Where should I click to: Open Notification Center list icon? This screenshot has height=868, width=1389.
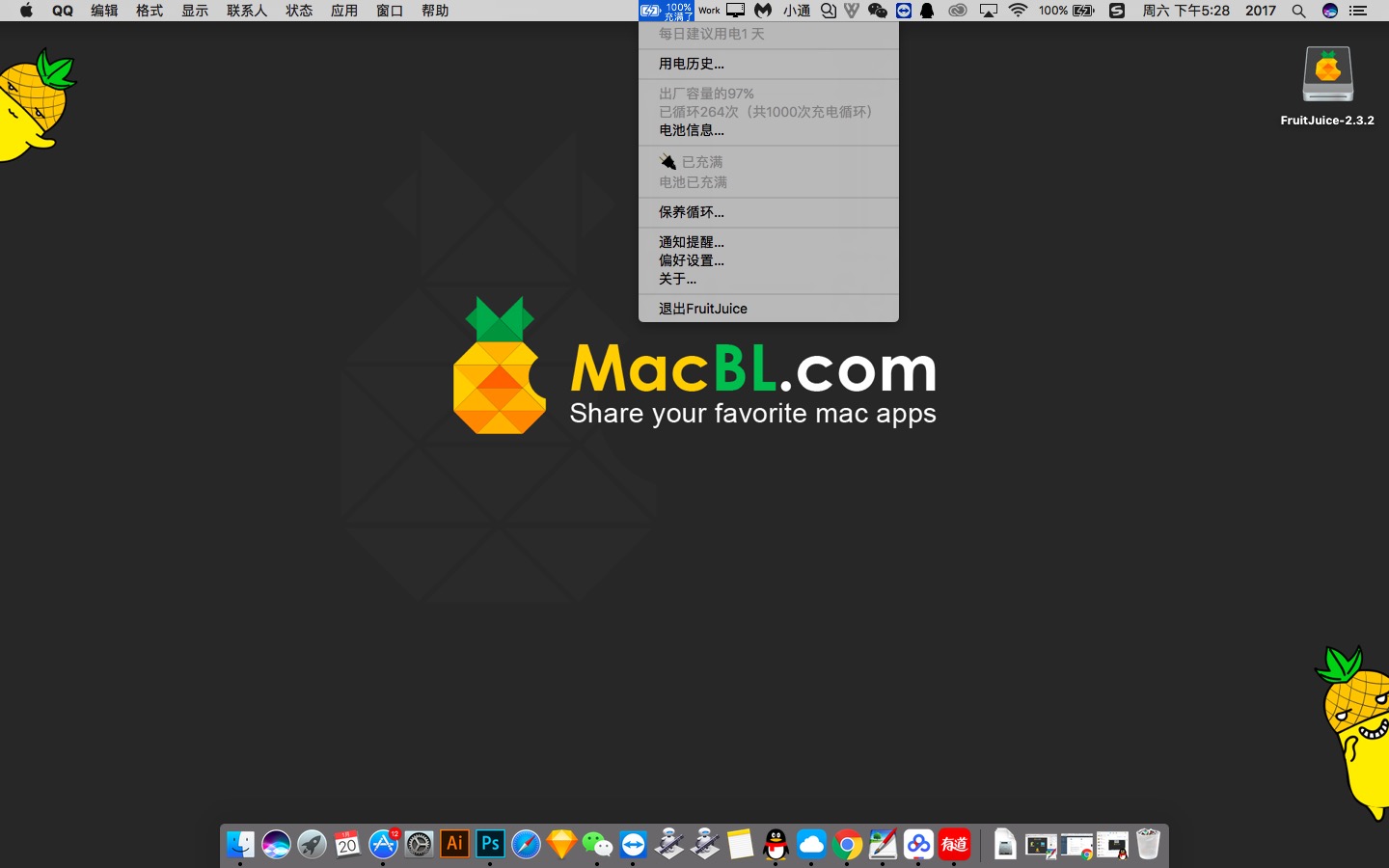coord(1358,11)
